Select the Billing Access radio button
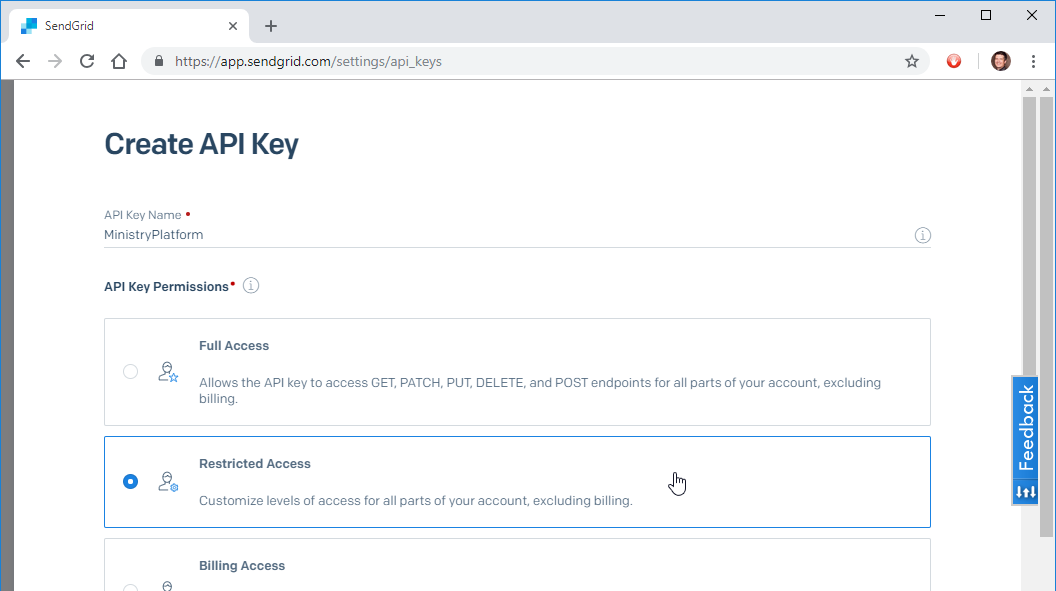Image resolution: width=1056 pixels, height=591 pixels. click(130, 586)
